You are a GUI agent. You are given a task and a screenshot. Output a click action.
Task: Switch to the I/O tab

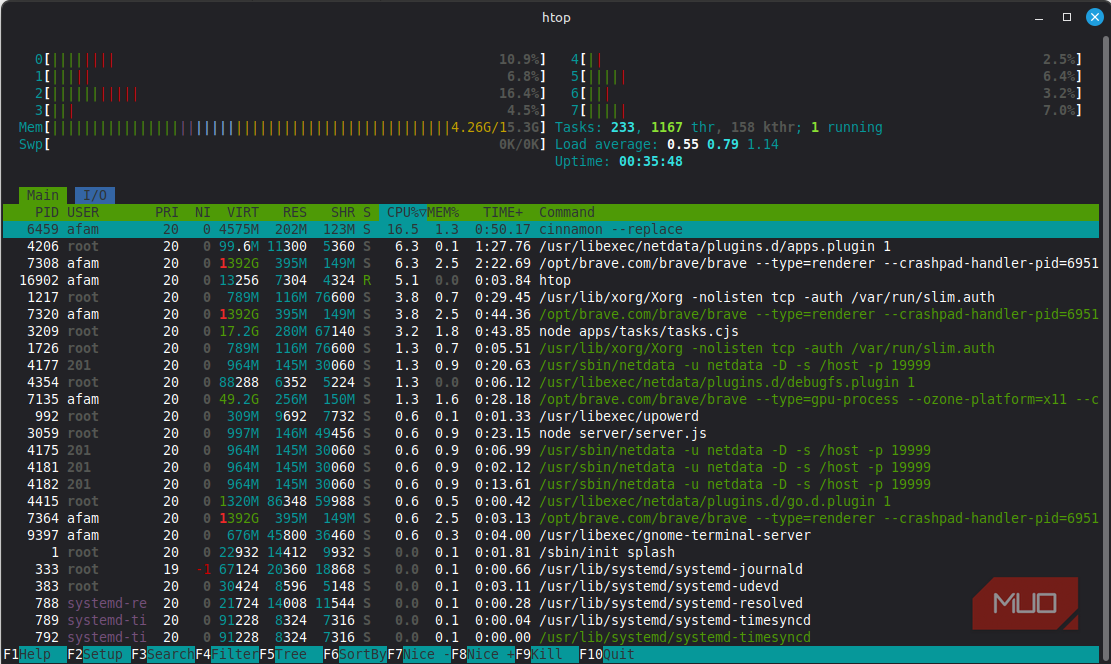pos(94,195)
